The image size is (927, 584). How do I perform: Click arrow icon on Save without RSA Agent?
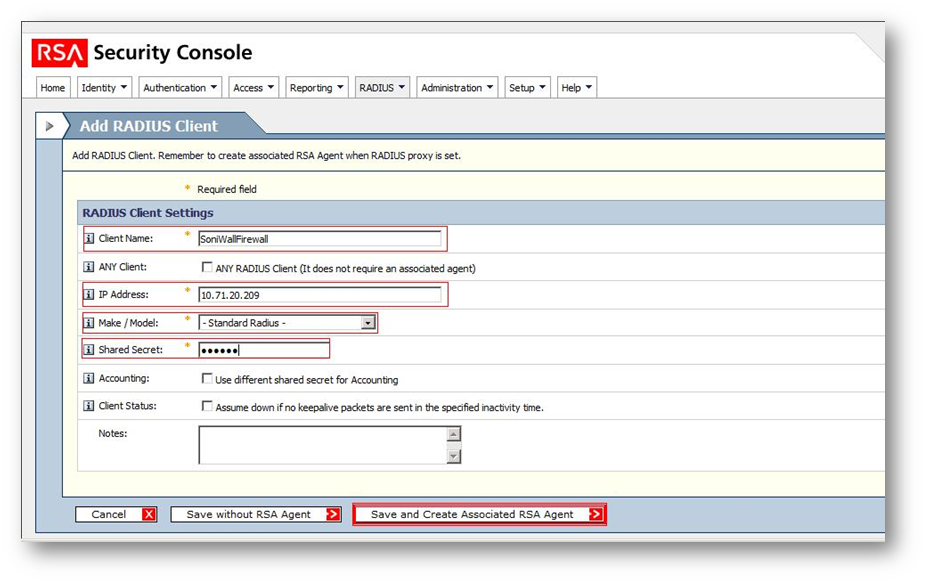tap(333, 514)
